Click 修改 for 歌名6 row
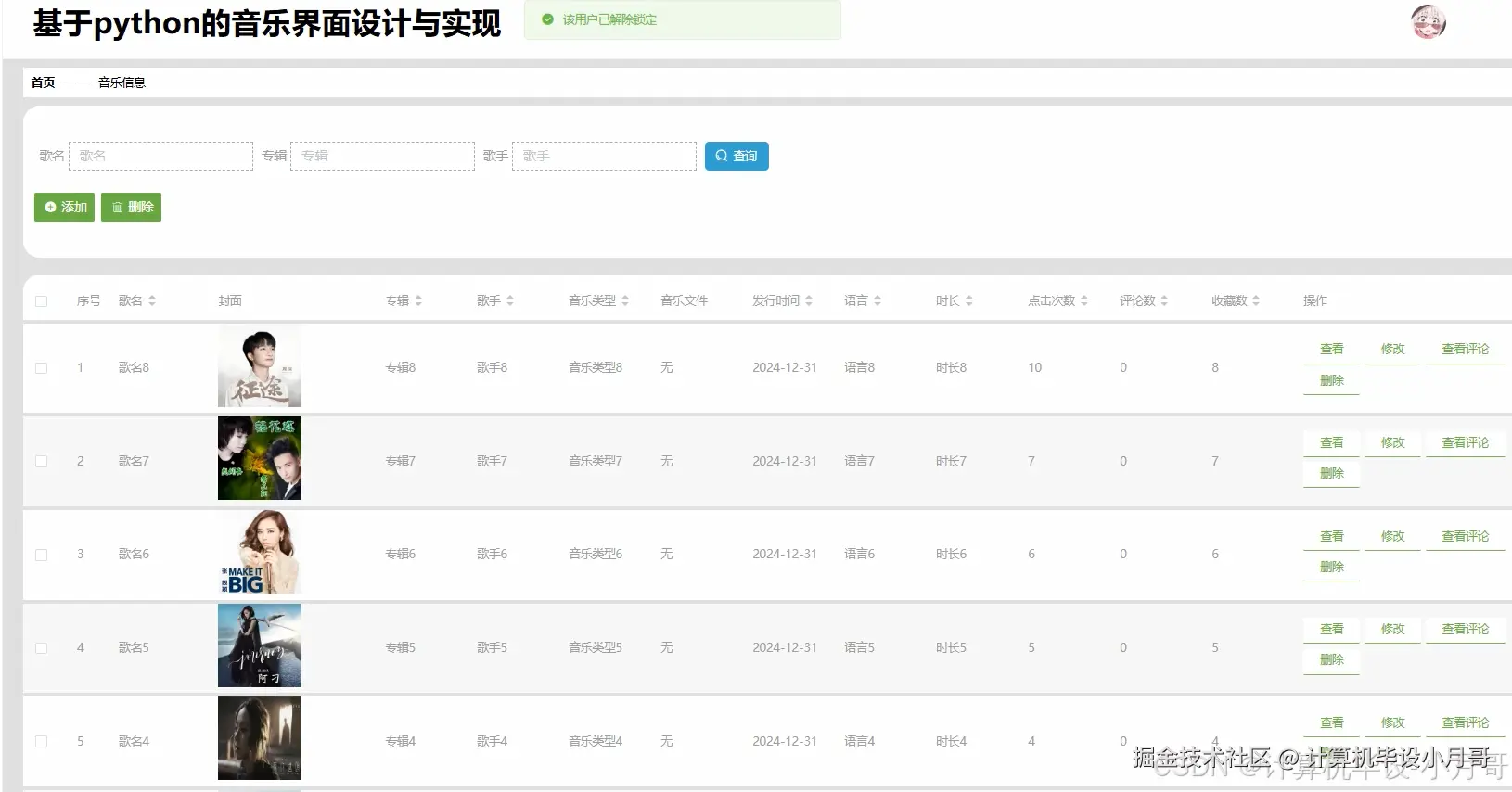The image size is (1512, 792). [1392, 536]
